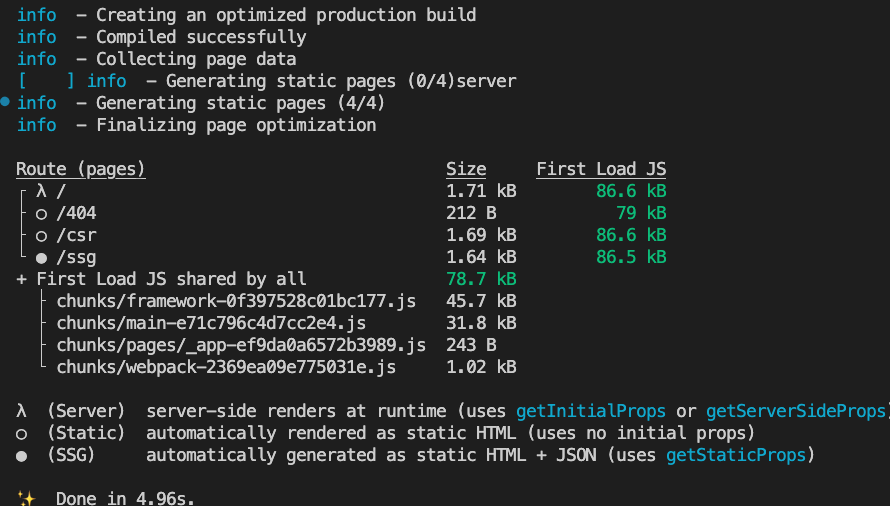Click the plus sign before First Load JS

[22, 279]
